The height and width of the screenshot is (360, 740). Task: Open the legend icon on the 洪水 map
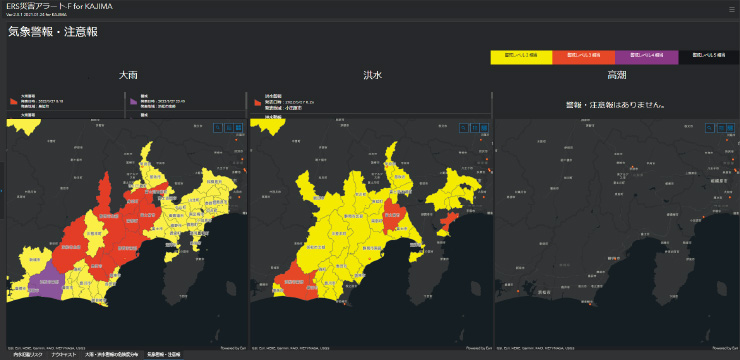(x=475, y=127)
